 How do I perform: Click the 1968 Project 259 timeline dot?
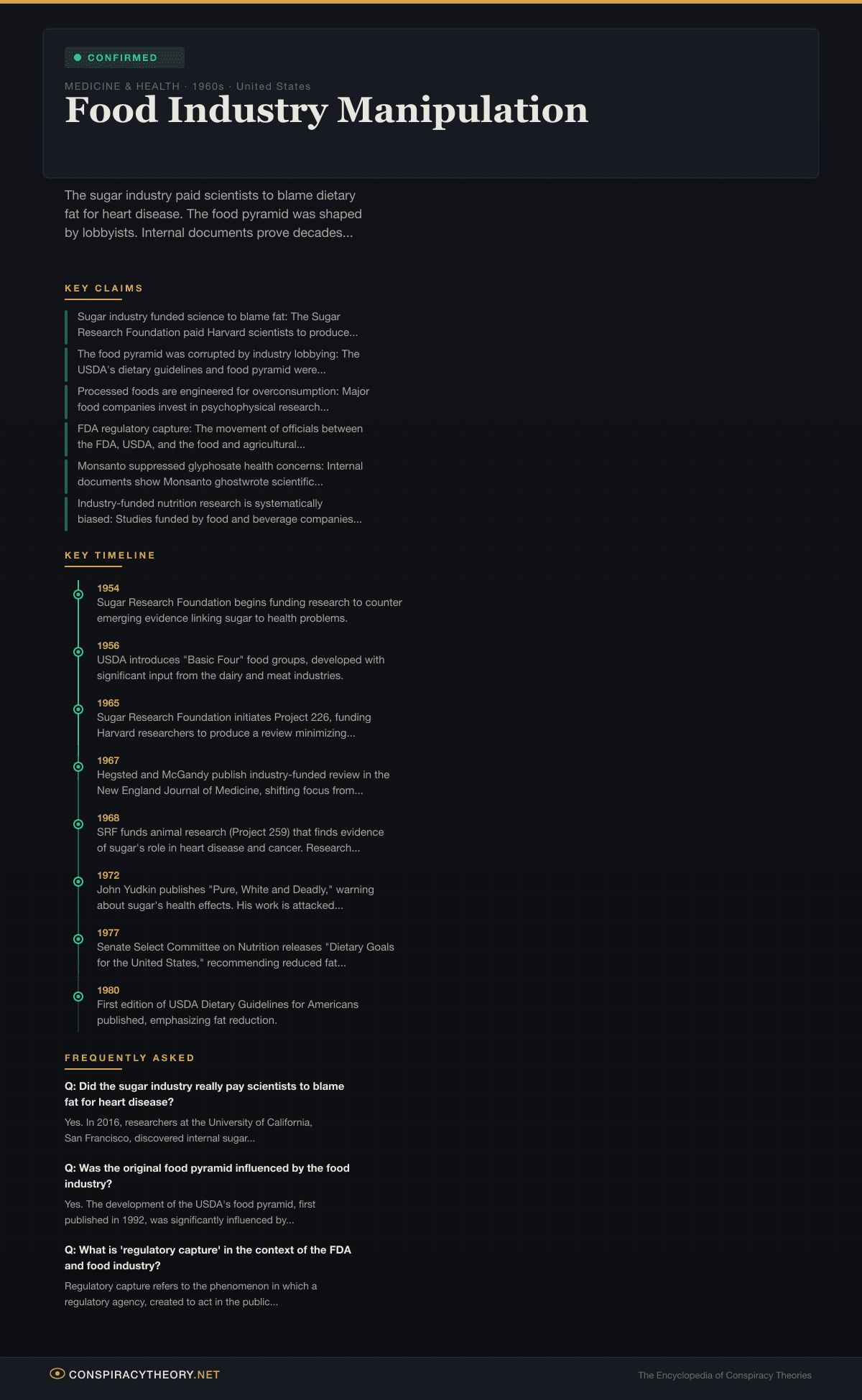[x=78, y=824]
